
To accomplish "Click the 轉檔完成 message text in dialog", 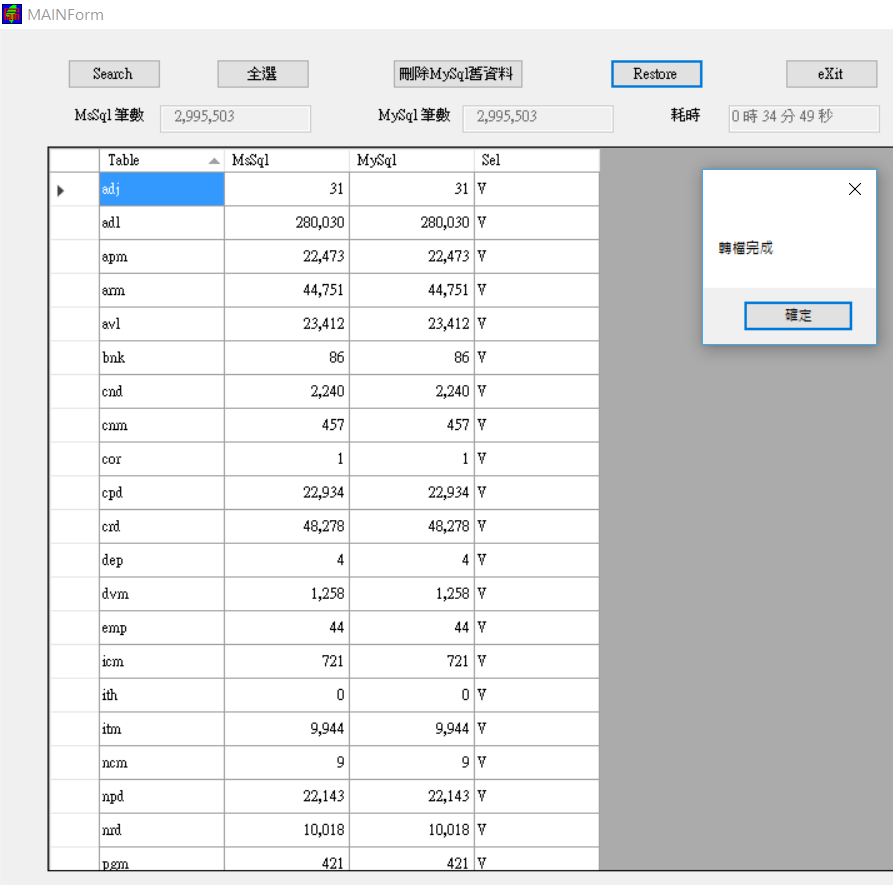I will [x=745, y=248].
